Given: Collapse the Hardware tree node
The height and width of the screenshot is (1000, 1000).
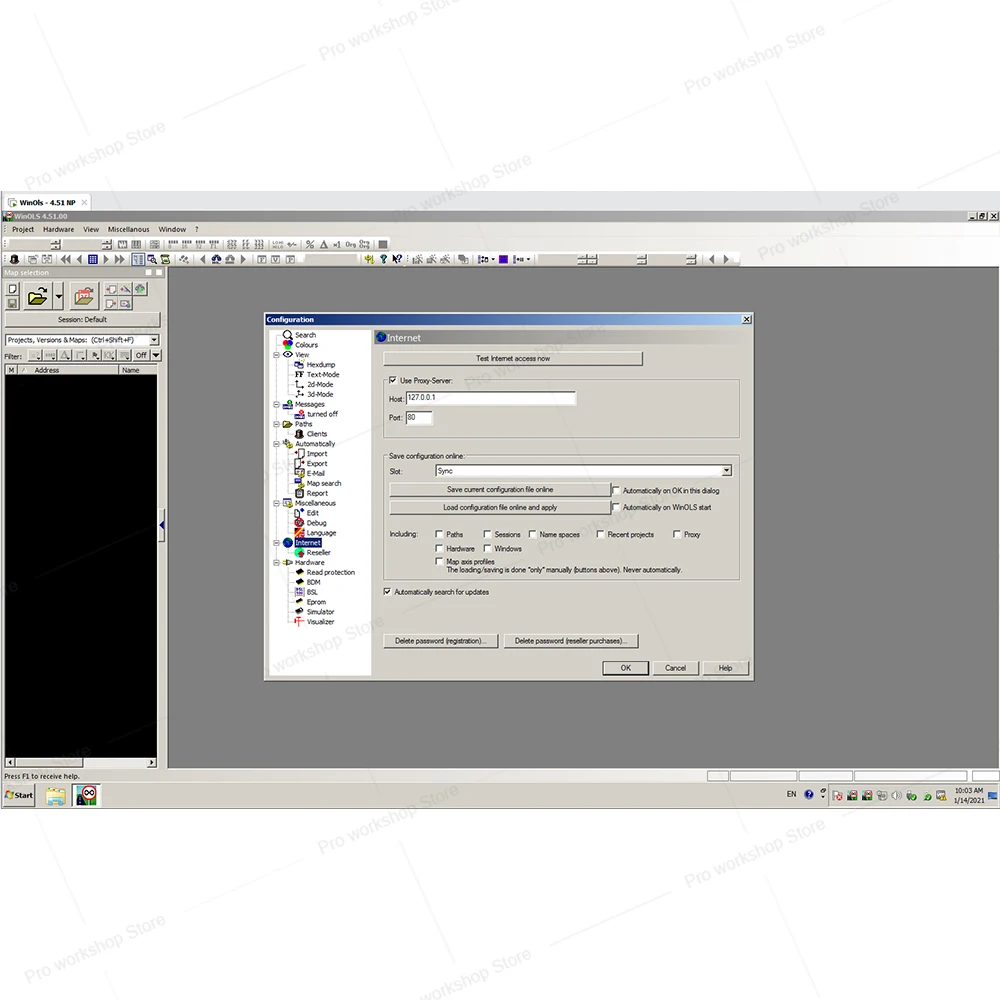Looking at the screenshot, I should [x=277, y=562].
